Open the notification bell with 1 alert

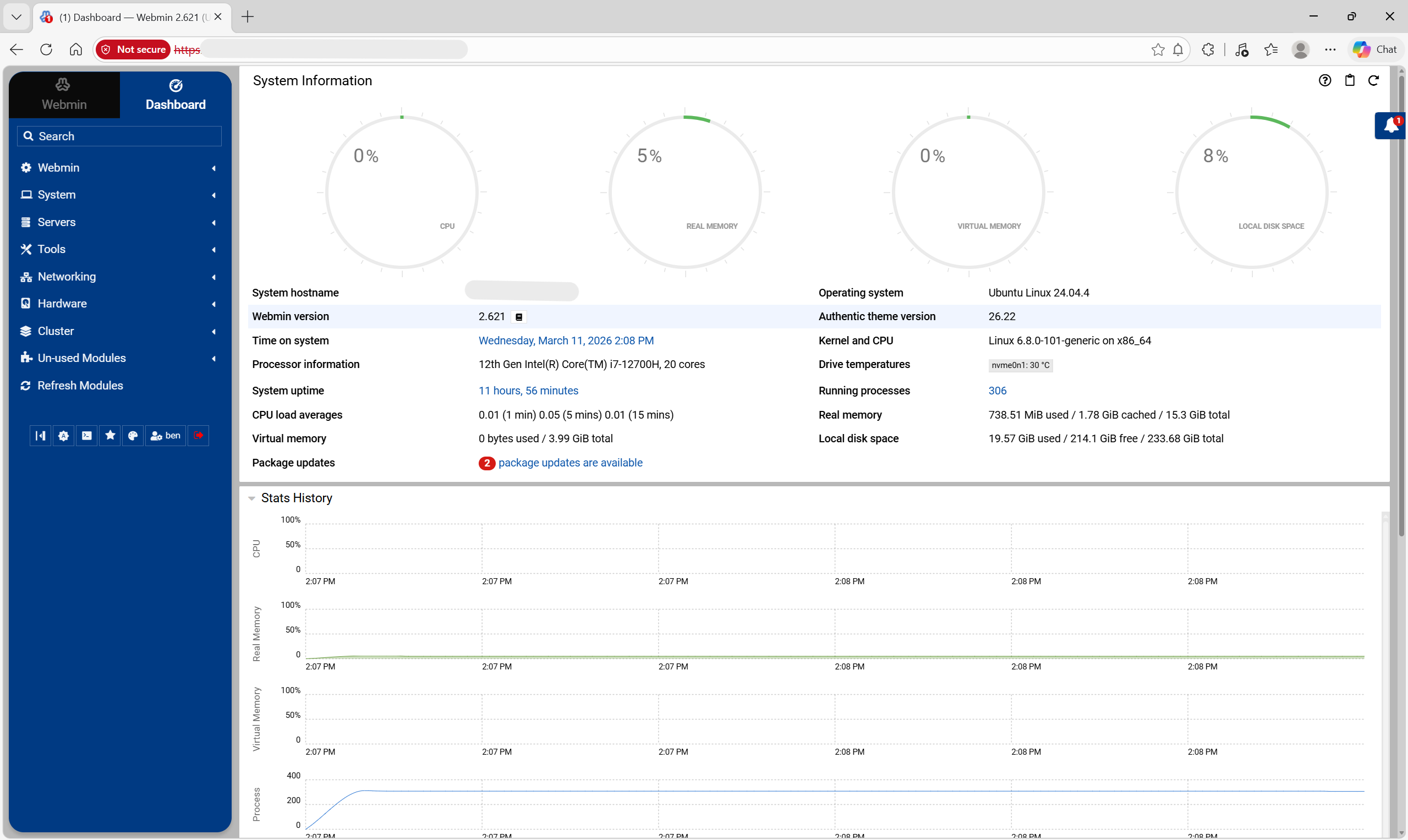1390,125
